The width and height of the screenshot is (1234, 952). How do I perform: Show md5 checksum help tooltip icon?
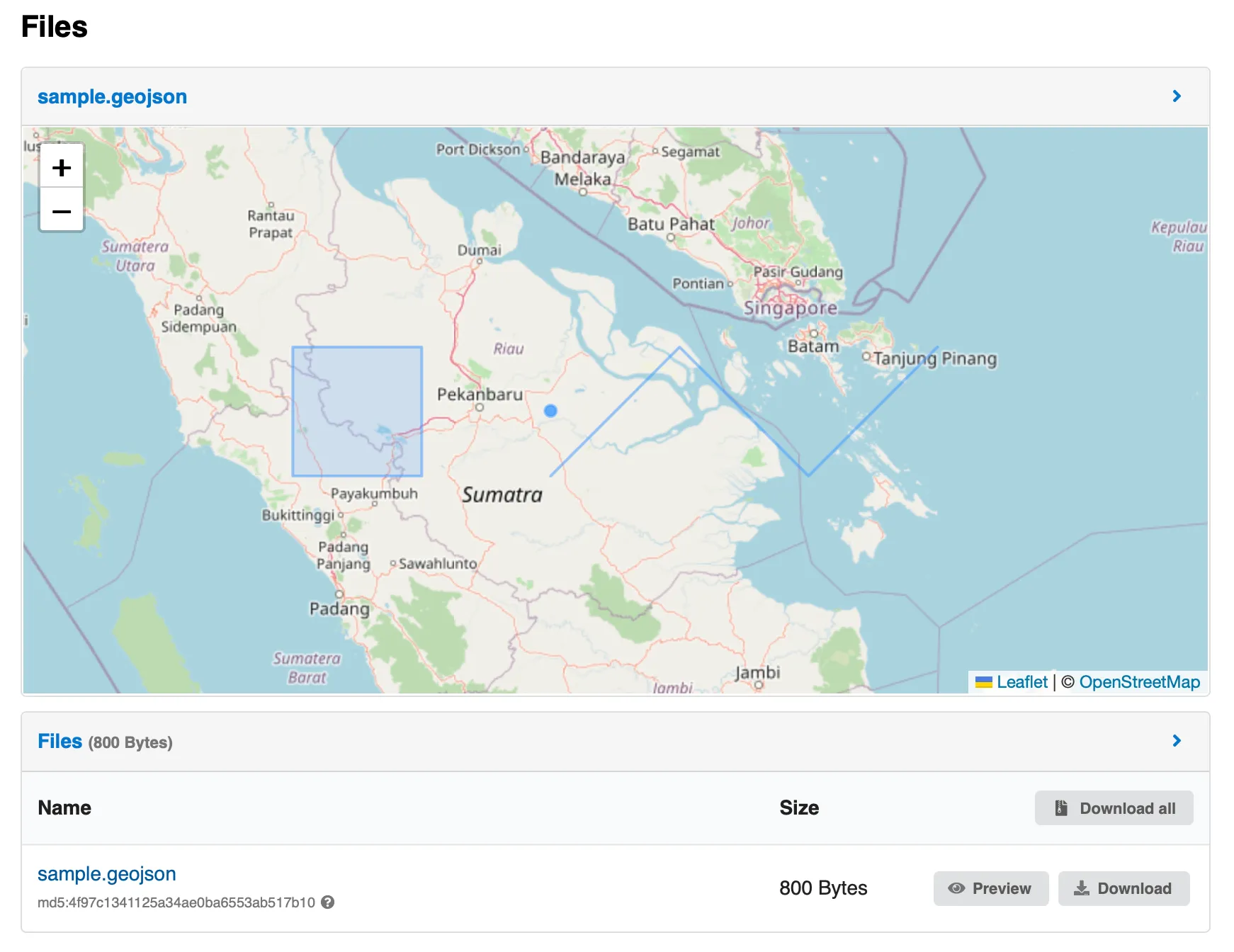click(327, 902)
